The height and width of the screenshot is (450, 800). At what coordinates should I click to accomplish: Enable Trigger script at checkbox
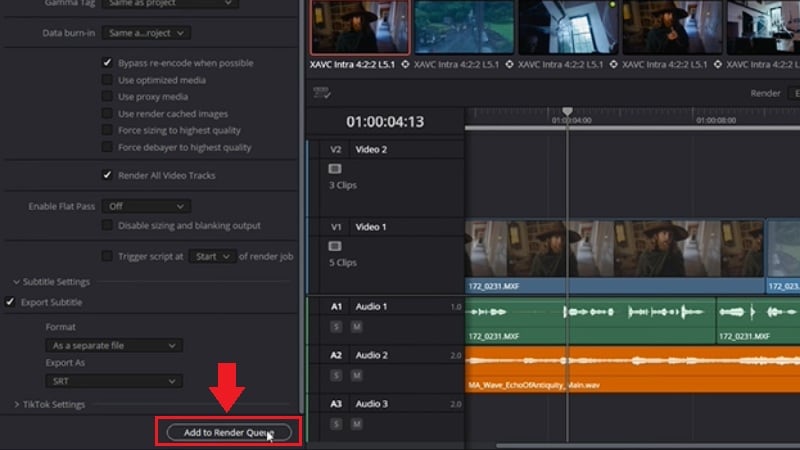pos(107,256)
